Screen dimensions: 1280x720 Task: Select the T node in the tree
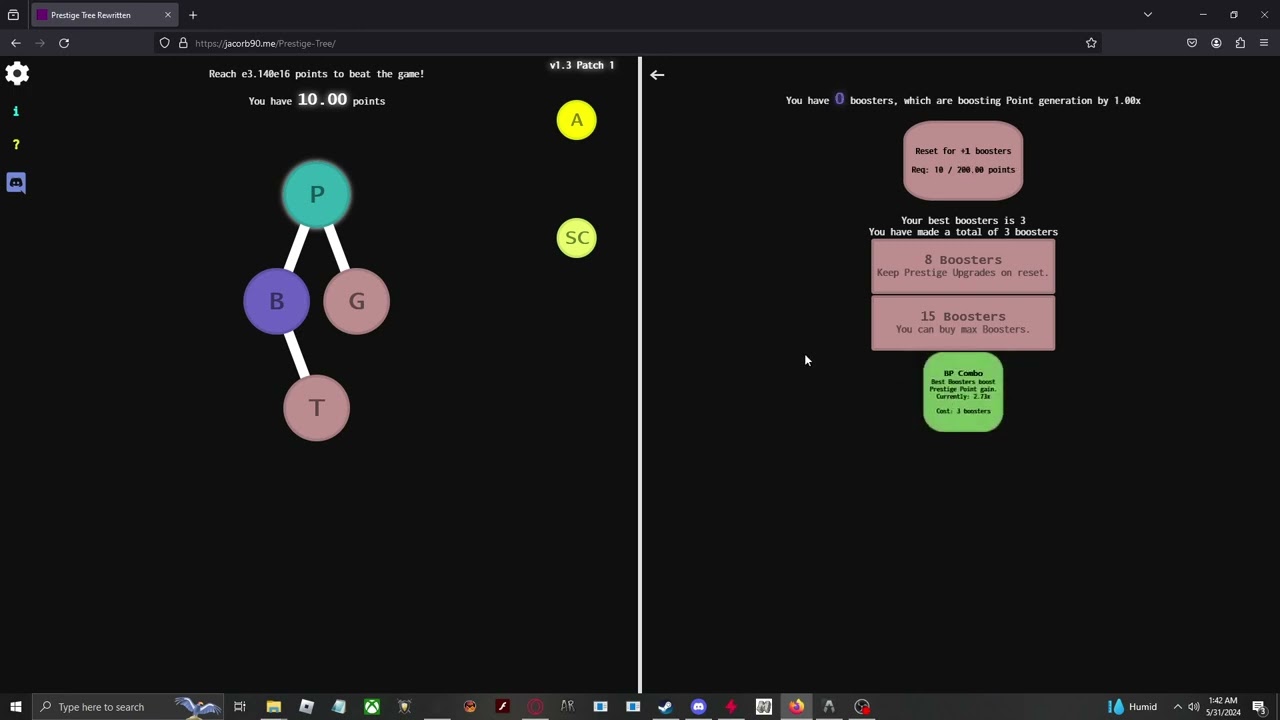[x=317, y=408]
